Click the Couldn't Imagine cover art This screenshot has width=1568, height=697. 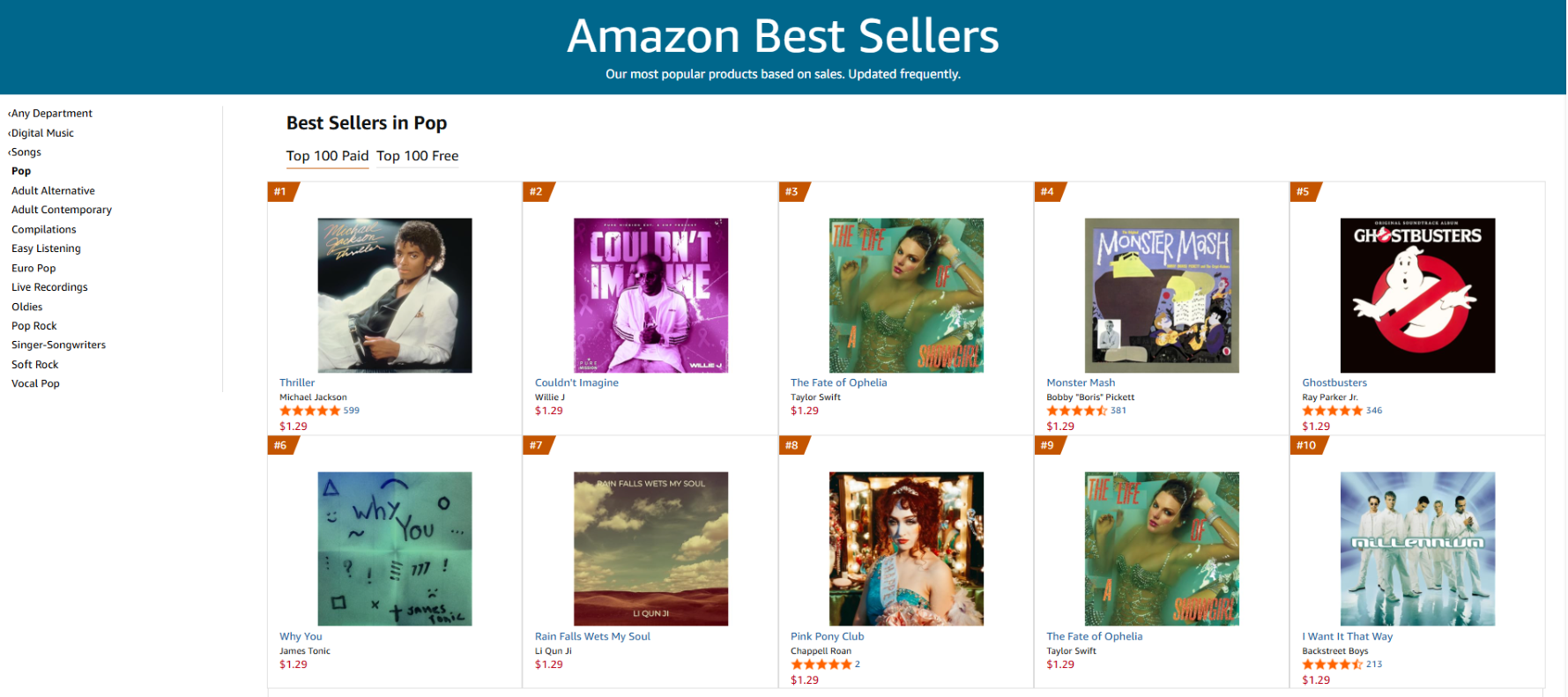pos(650,295)
